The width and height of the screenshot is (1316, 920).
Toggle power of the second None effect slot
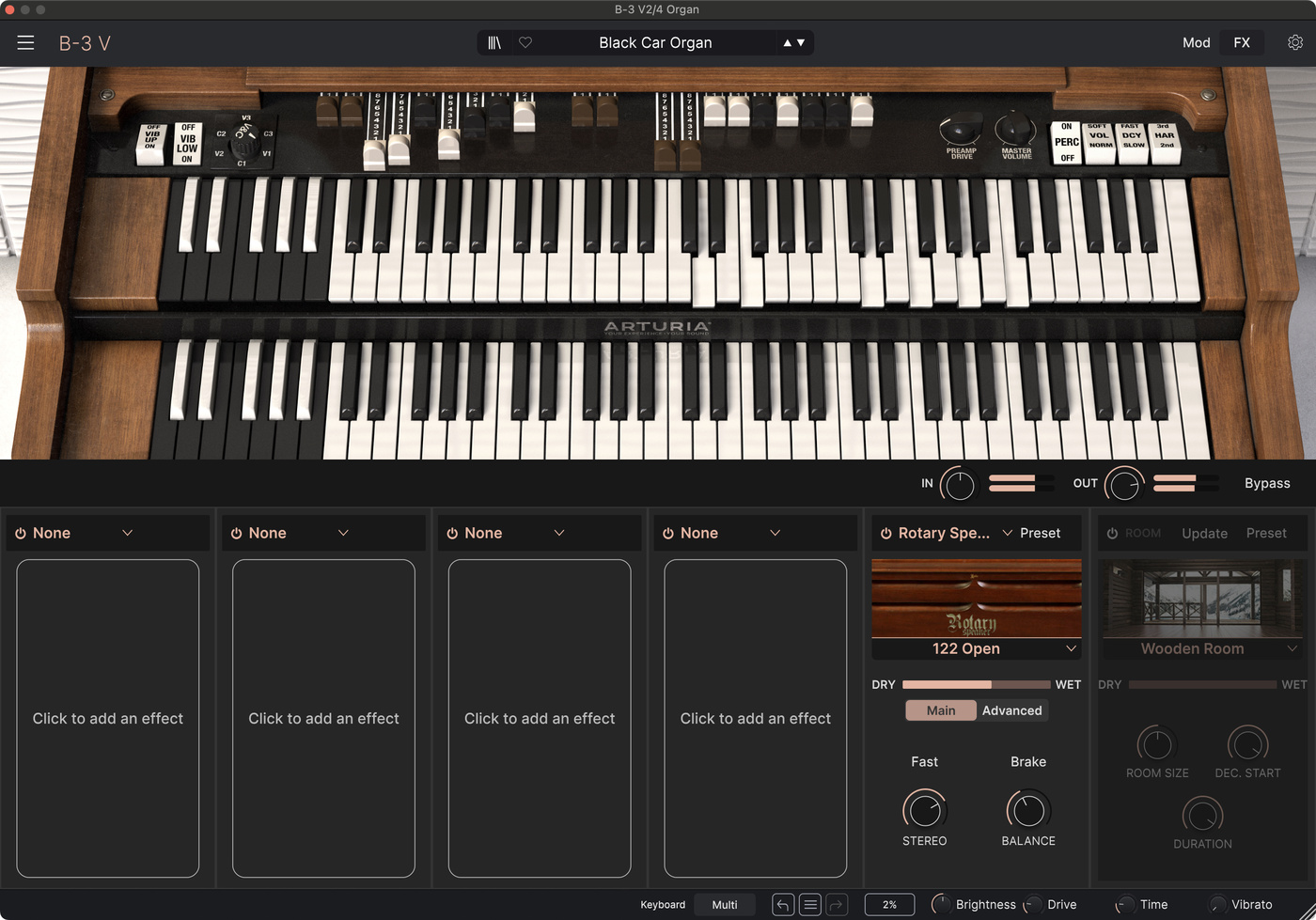click(x=237, y=533)
